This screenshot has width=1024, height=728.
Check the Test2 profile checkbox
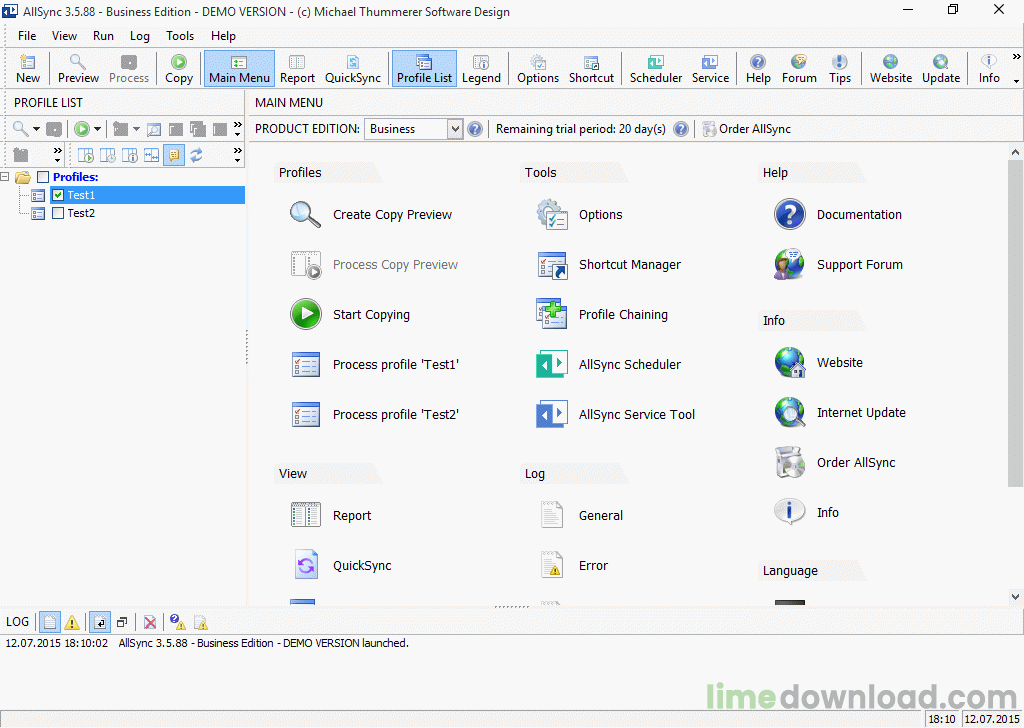[x=58, y=213]
